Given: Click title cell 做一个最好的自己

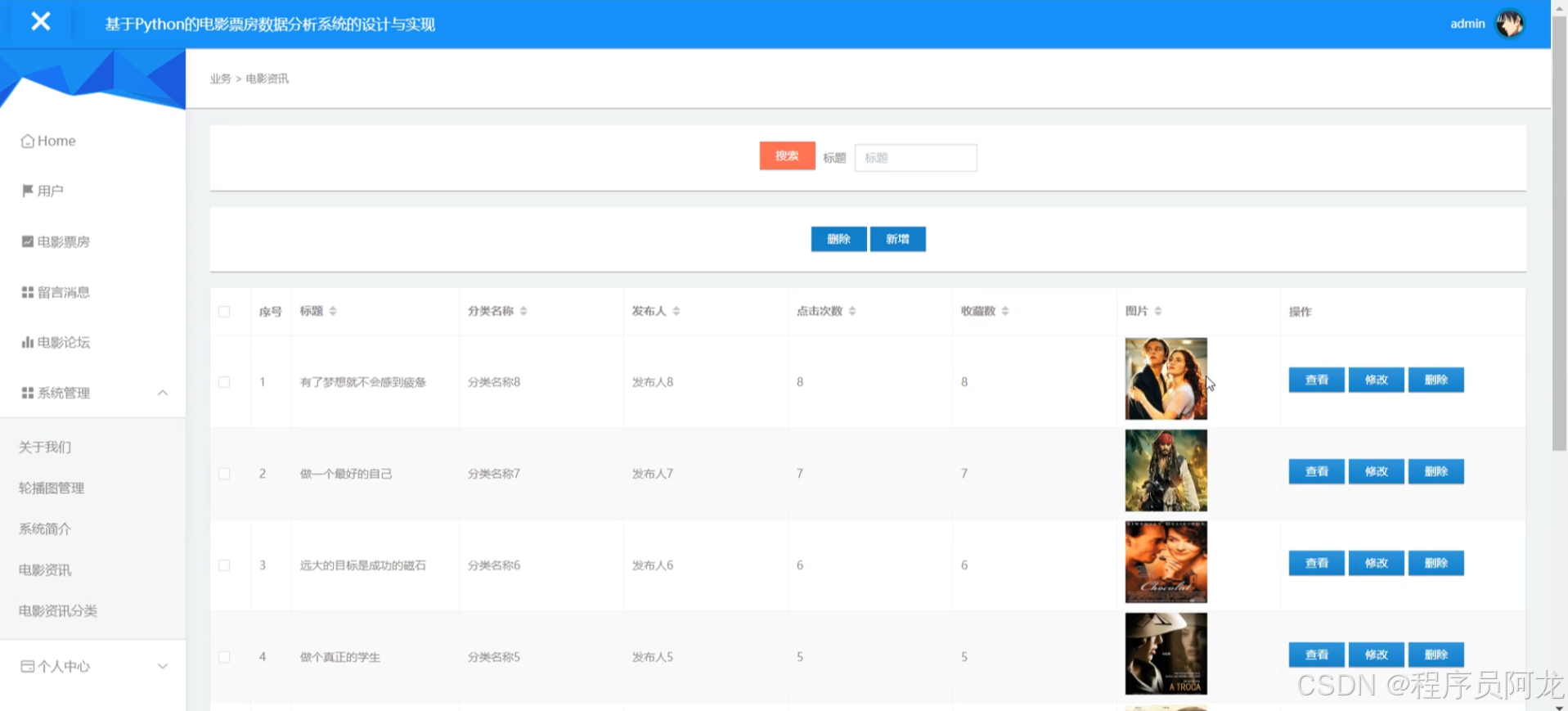Looking at the screenshot, I should click(345, 474).
